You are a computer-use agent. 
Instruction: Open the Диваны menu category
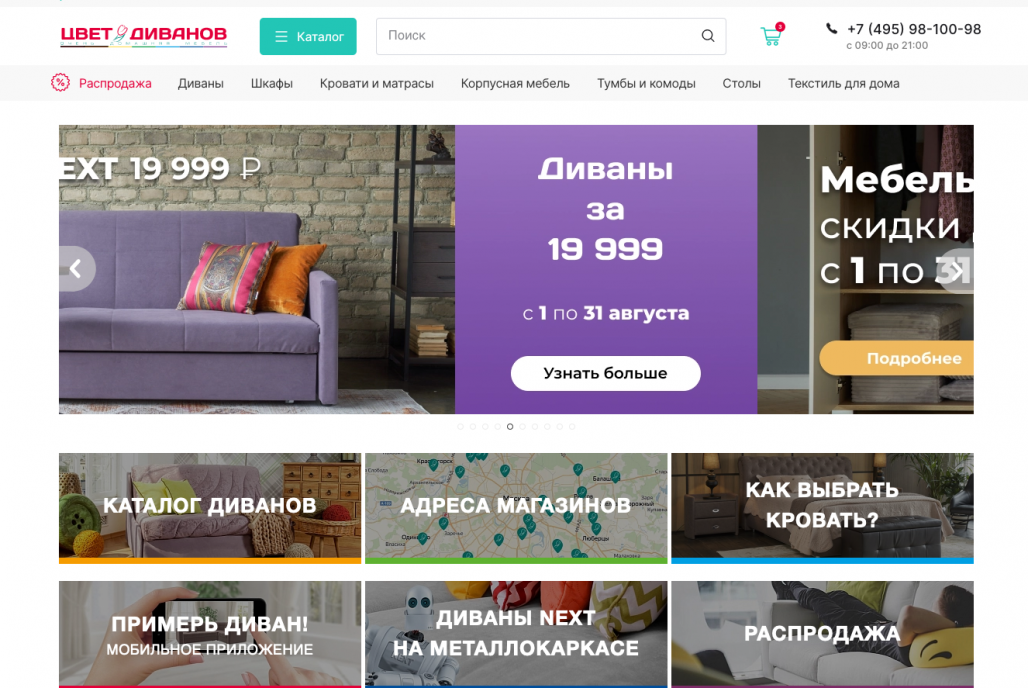click(x=201, y=83)
